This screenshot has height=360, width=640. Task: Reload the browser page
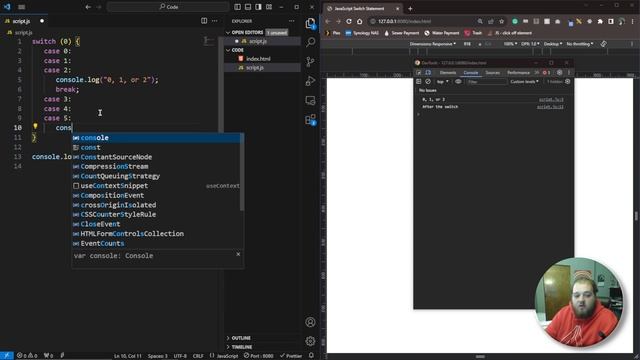click(x=349, y=21)
